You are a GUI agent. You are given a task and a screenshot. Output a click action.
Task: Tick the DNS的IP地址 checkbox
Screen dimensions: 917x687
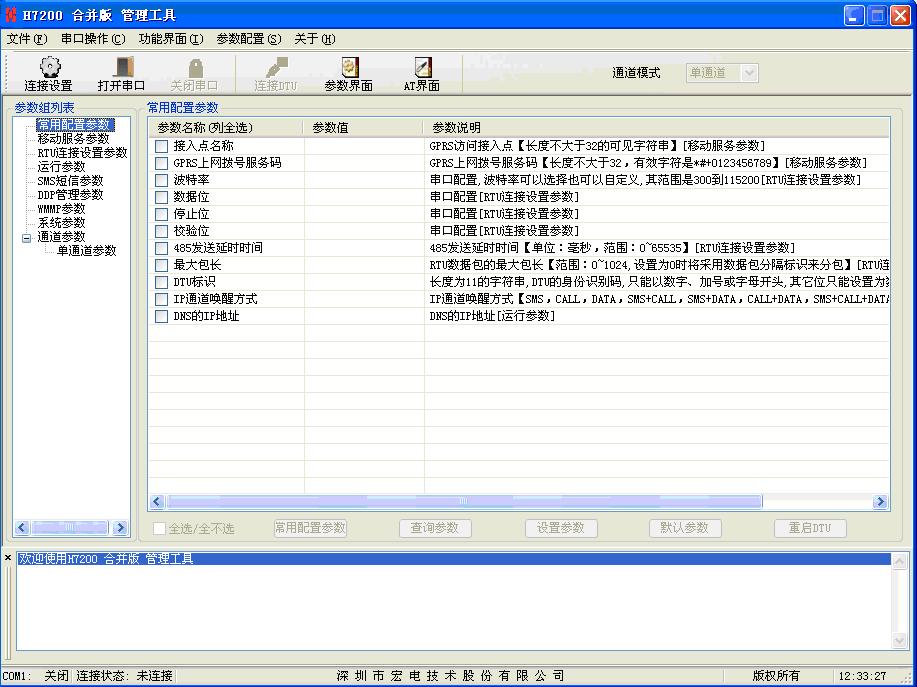[162, 316]
